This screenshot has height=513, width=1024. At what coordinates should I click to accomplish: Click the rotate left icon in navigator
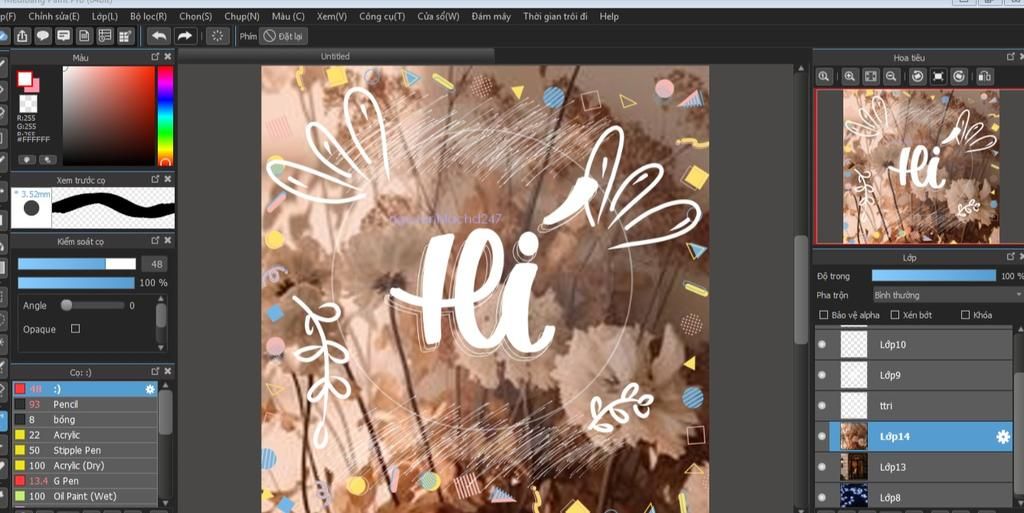(x=916, y=76)
